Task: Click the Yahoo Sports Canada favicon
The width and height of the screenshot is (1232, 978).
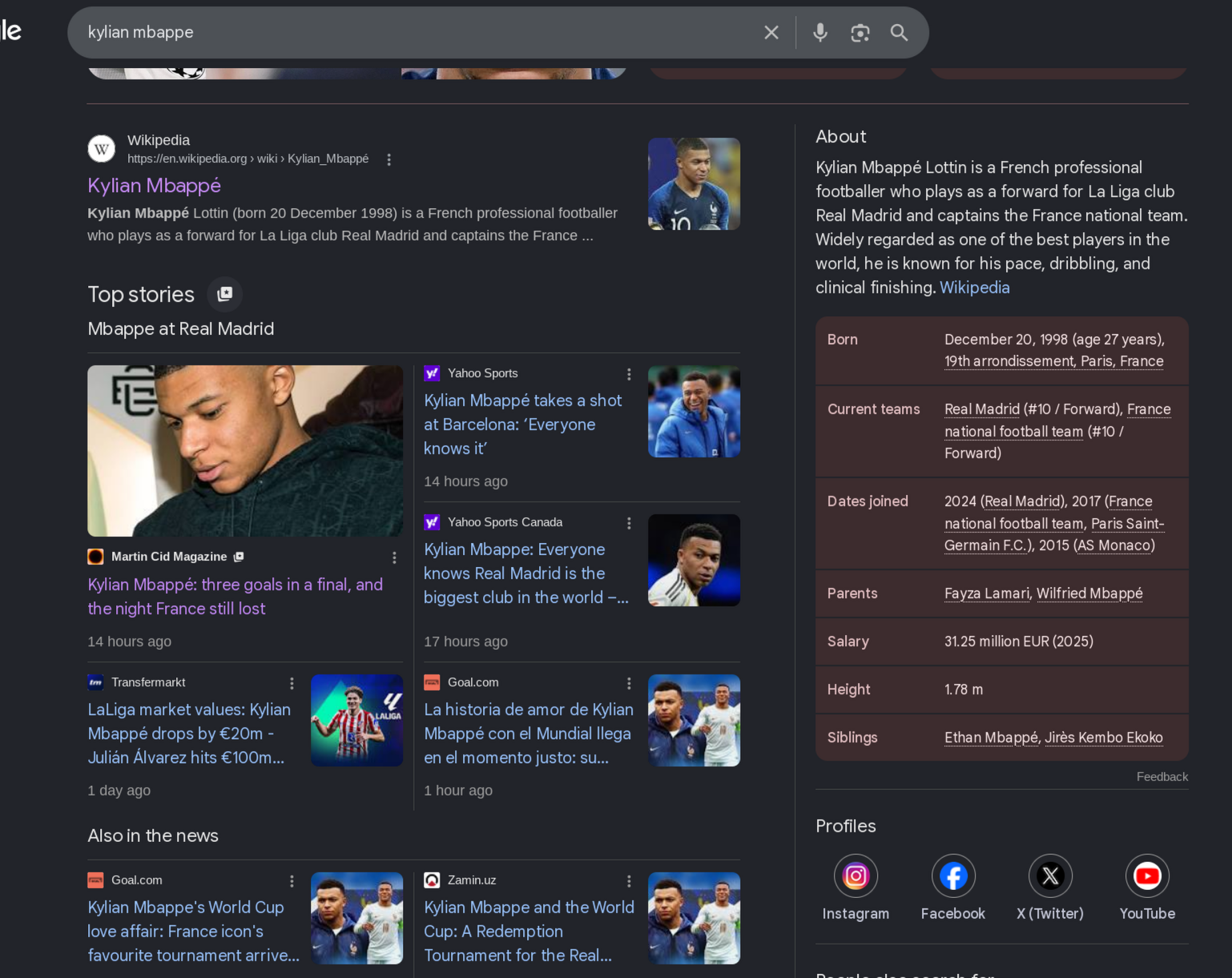Action: tap(432, 522)
